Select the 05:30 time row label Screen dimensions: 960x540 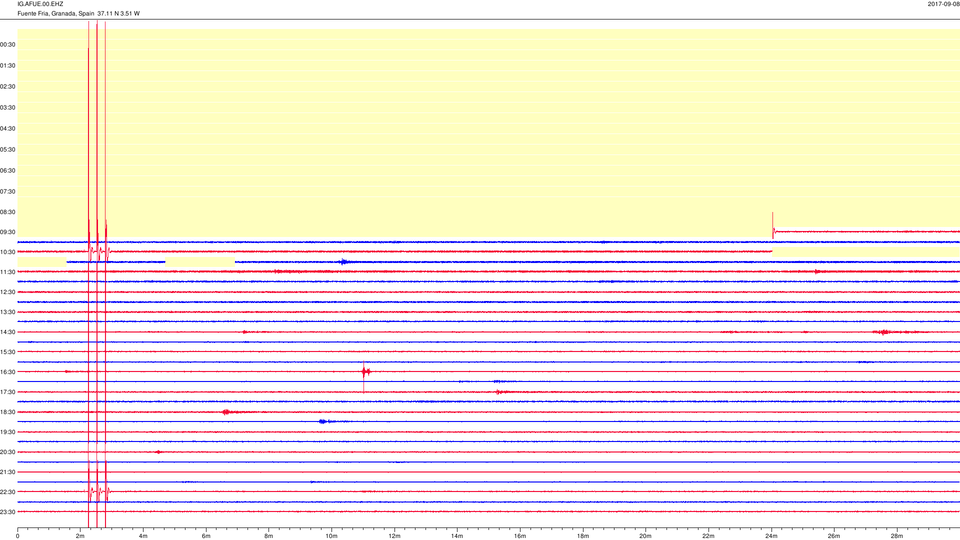tap(8, 149)
